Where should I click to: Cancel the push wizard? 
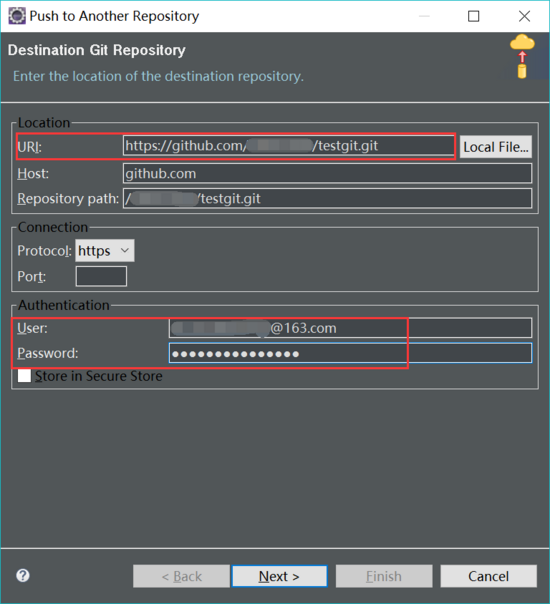tap(488, 576)
